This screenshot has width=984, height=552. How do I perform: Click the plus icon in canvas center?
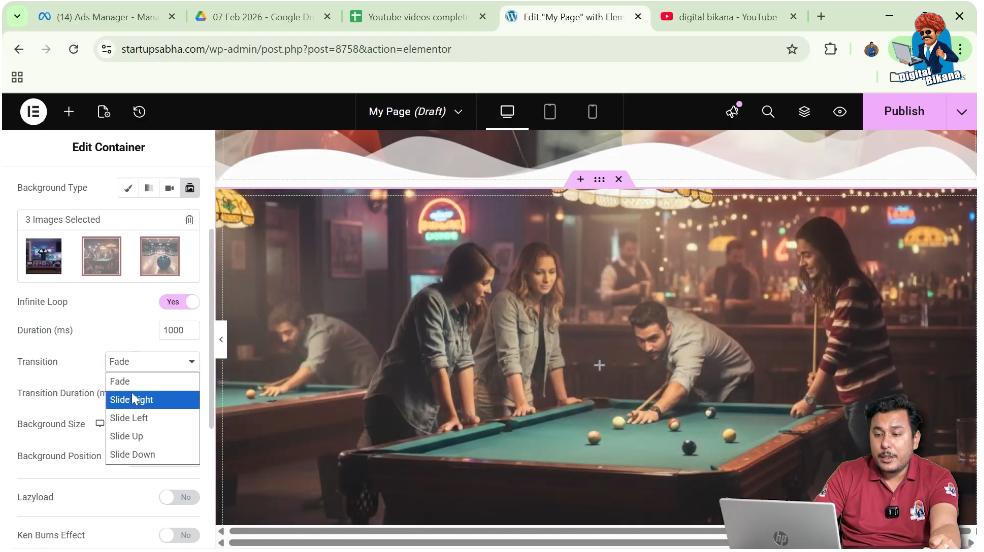pos(599,365)
